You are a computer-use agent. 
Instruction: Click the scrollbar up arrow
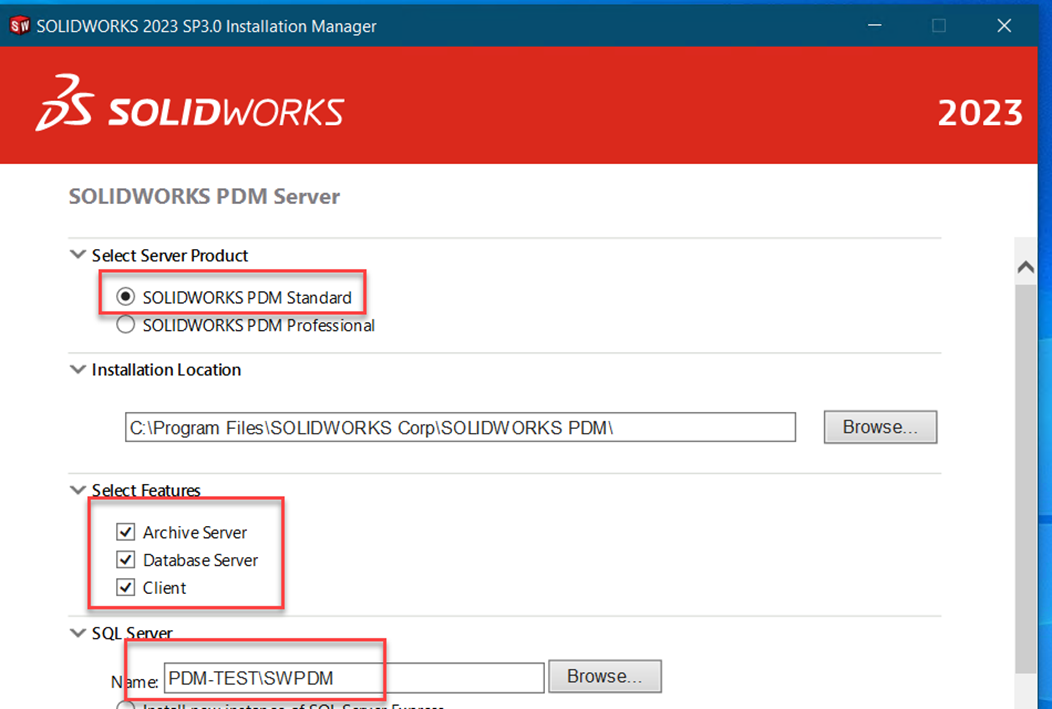1026,266
